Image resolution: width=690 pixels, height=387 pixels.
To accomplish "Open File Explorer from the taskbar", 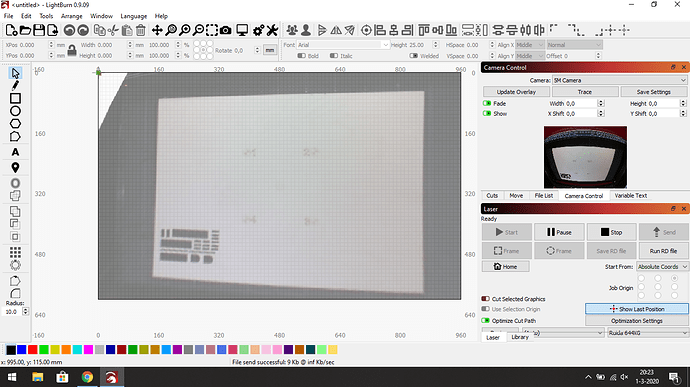I will [x=38, y=377].
